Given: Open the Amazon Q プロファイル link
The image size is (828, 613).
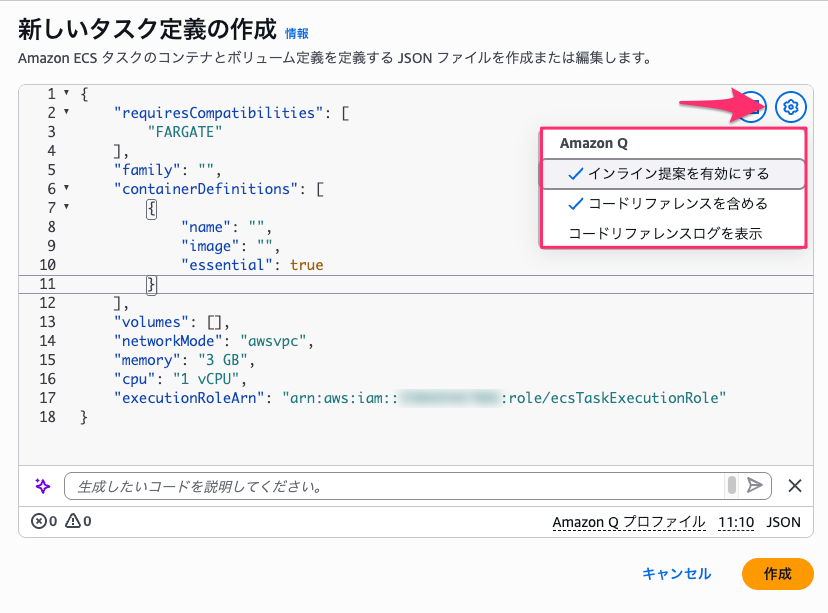Looking at the screenshot, I should 628,522.
